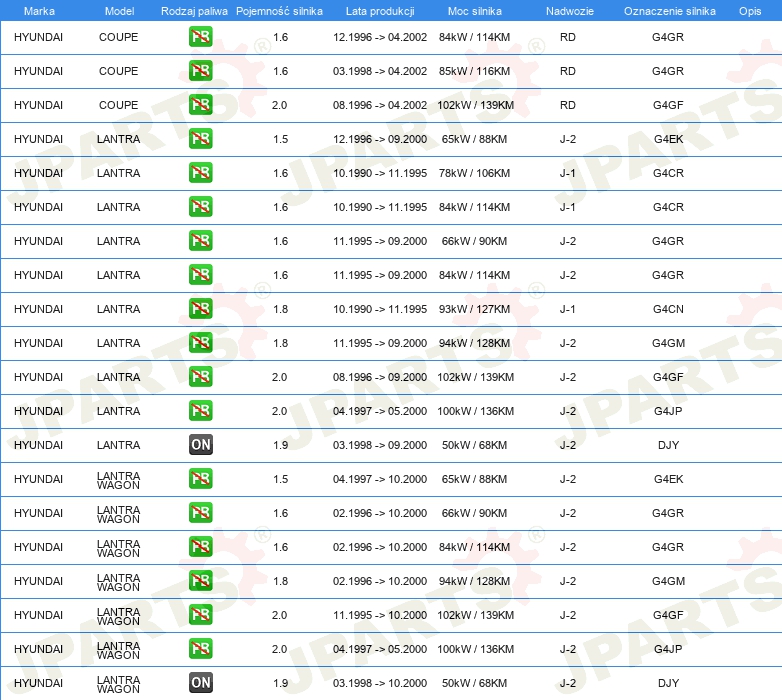Viewport: 782px width, 700px height.
Task: Click the Moc silnika column header
Action: (474, 11)
